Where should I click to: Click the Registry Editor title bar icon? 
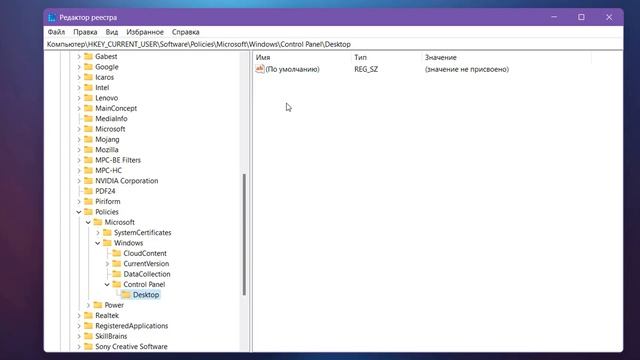52,18
